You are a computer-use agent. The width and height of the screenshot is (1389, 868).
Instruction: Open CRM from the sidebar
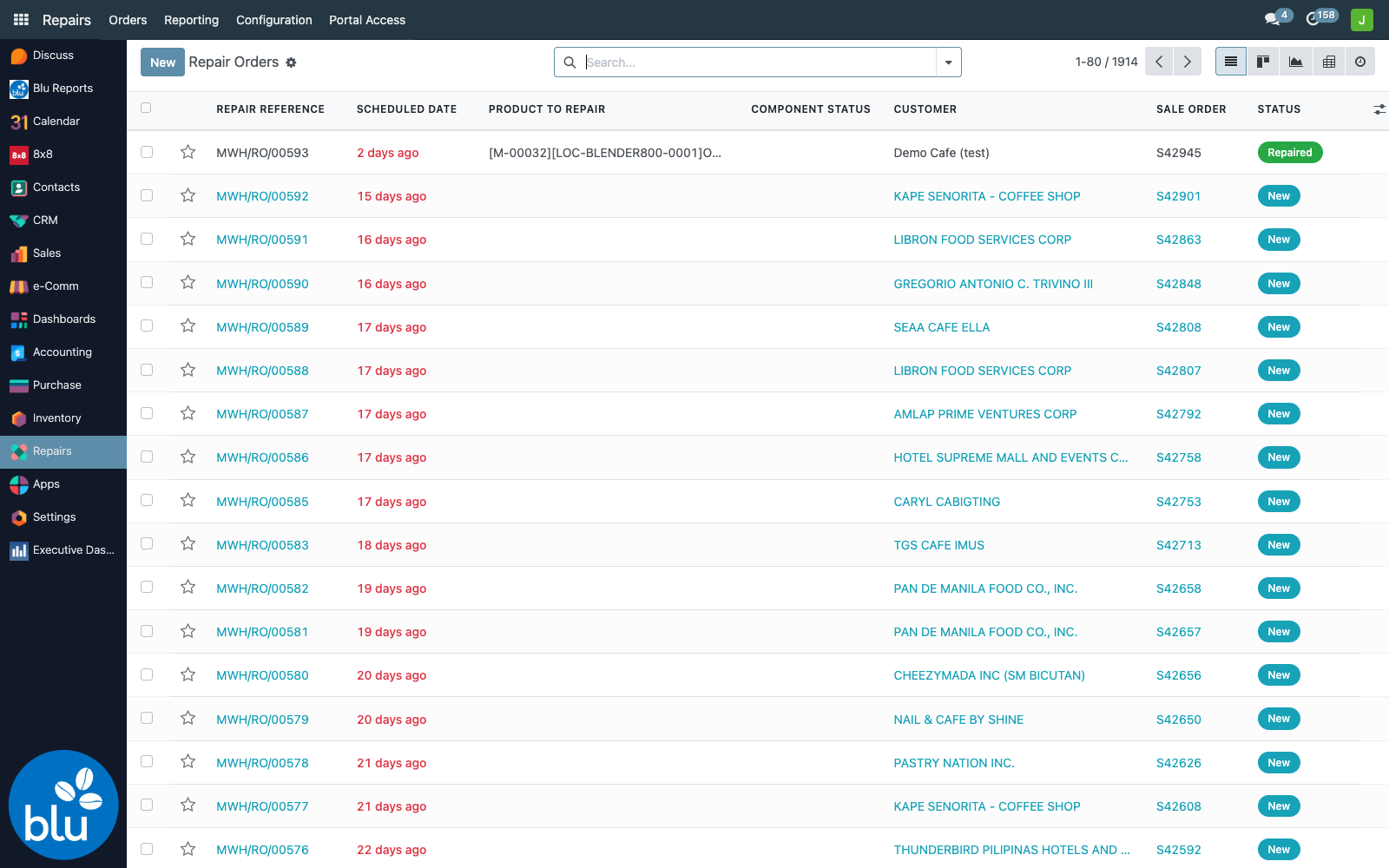(63, 220)
